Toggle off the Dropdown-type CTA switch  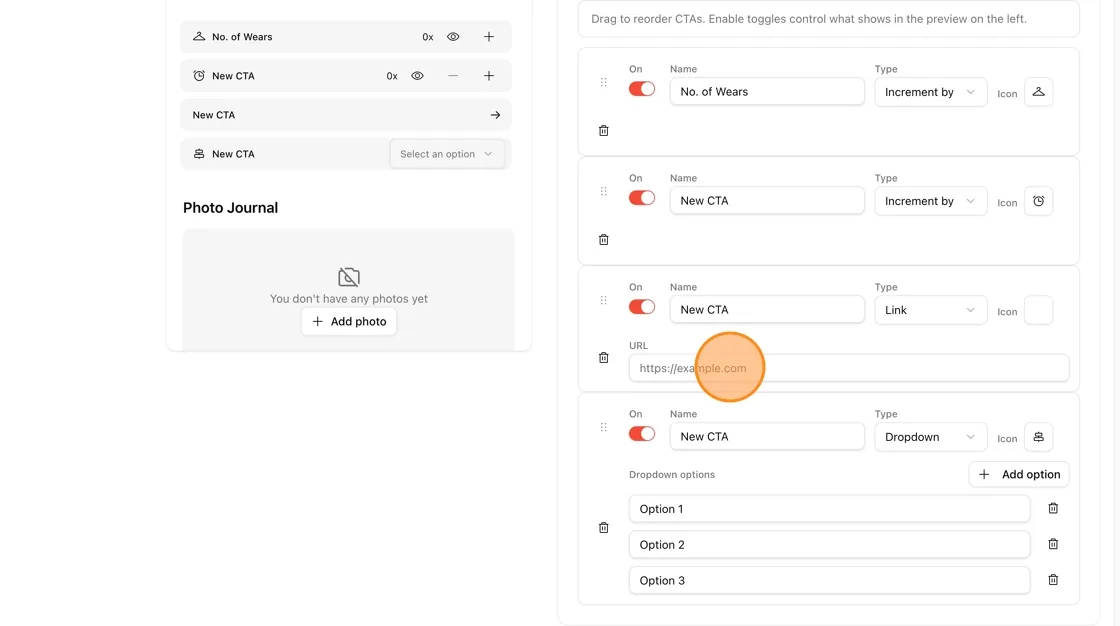(x=641, y=434)
